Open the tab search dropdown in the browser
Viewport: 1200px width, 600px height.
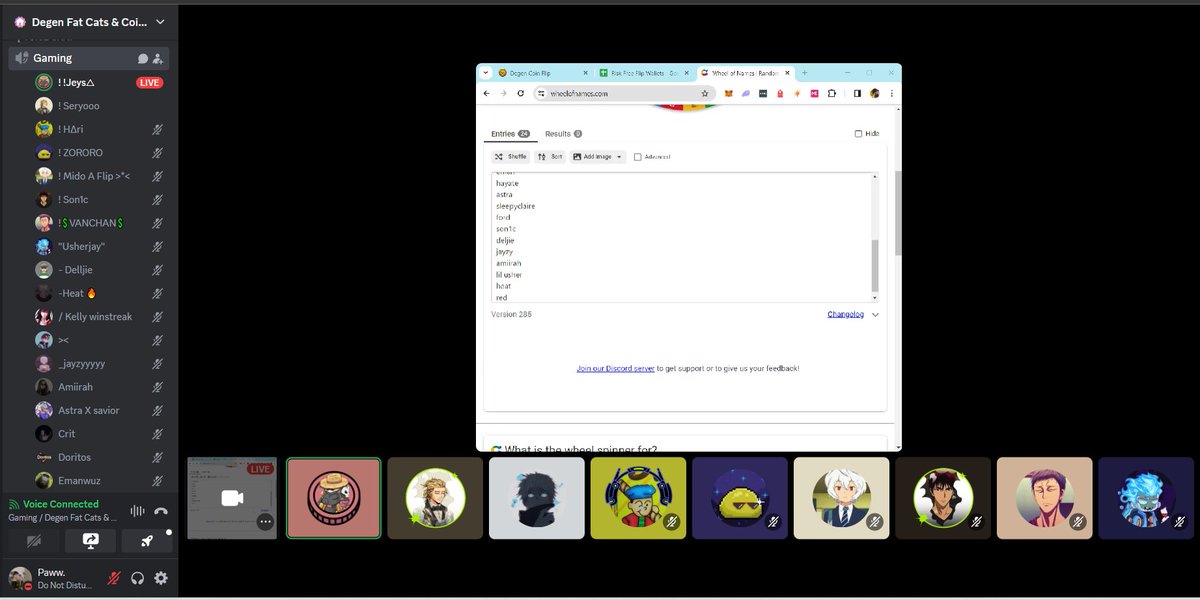pos(486,73)
